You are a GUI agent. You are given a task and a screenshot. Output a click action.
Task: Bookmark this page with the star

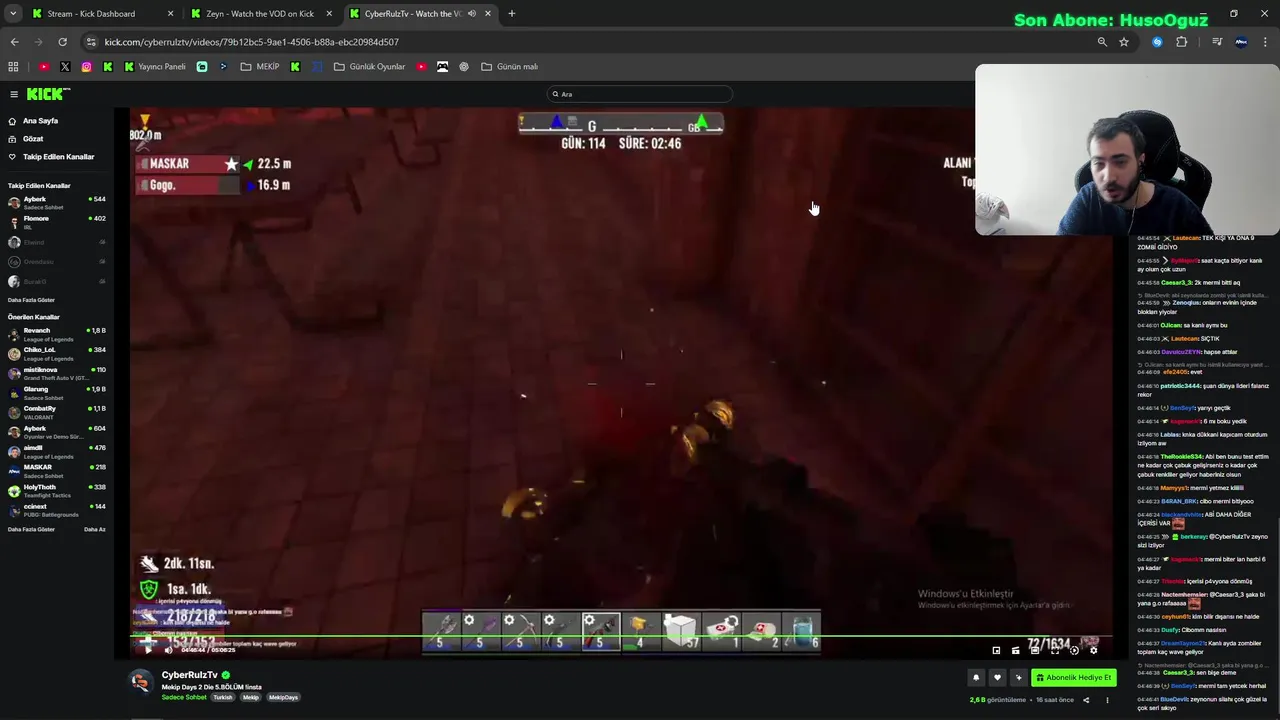[1124, 42]
